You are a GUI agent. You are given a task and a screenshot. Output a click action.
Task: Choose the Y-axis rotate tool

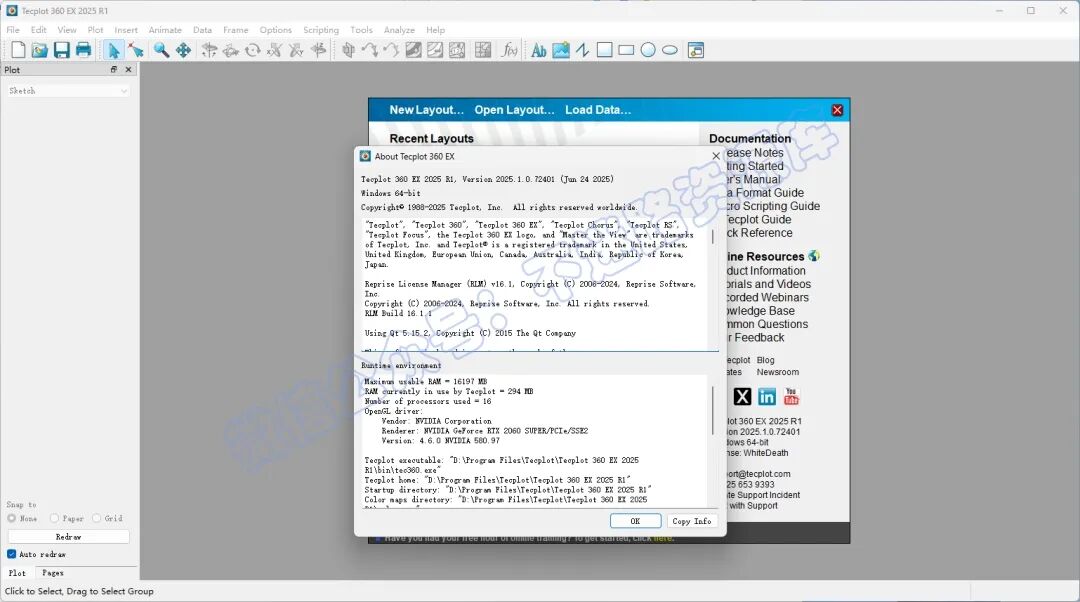pyautogui.click(x=296, y=50)
